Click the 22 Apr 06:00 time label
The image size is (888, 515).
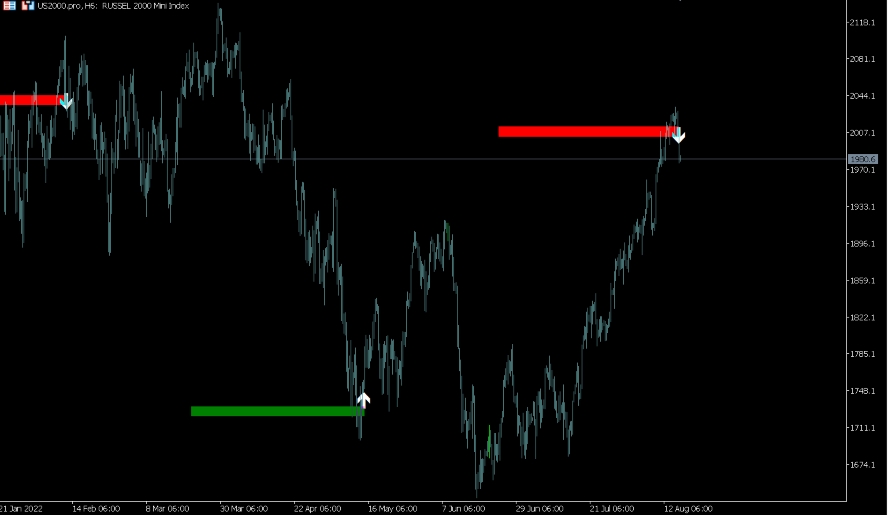[317, 509]
